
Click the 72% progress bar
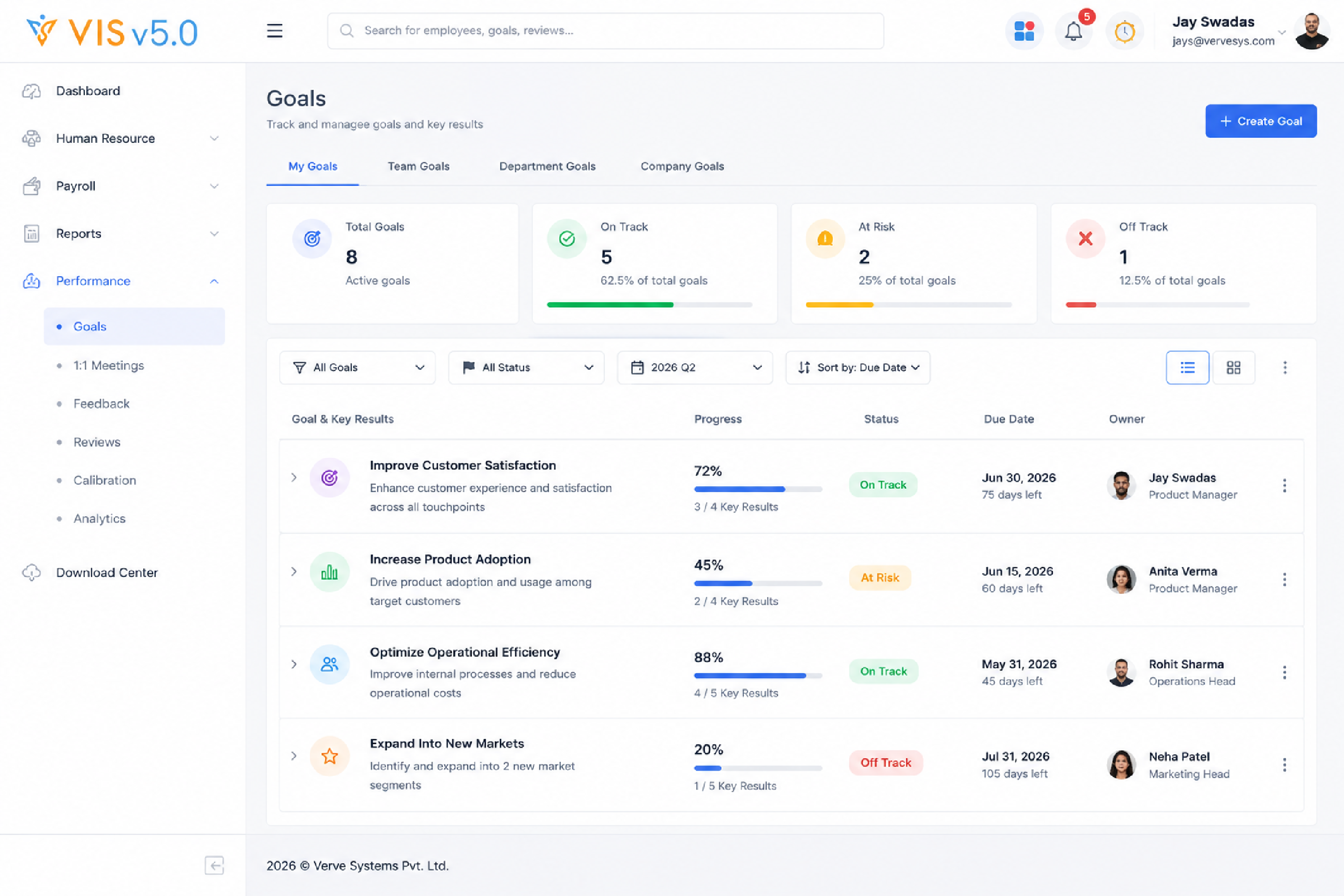click(758, 489)
